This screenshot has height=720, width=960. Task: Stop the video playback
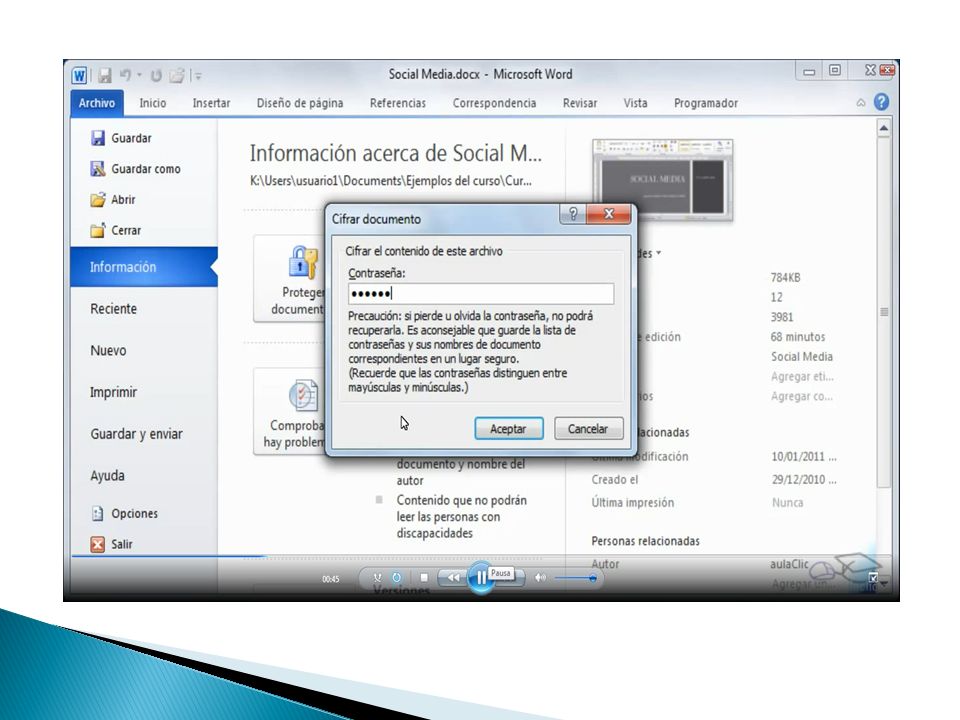tap(424, 577)
